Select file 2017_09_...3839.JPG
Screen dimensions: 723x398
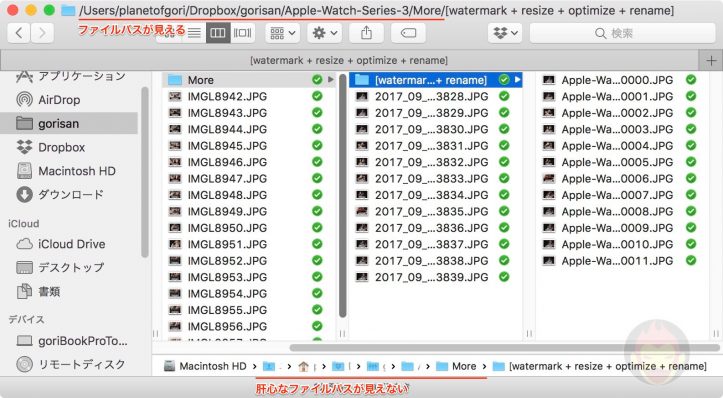(x=435, y=277)
